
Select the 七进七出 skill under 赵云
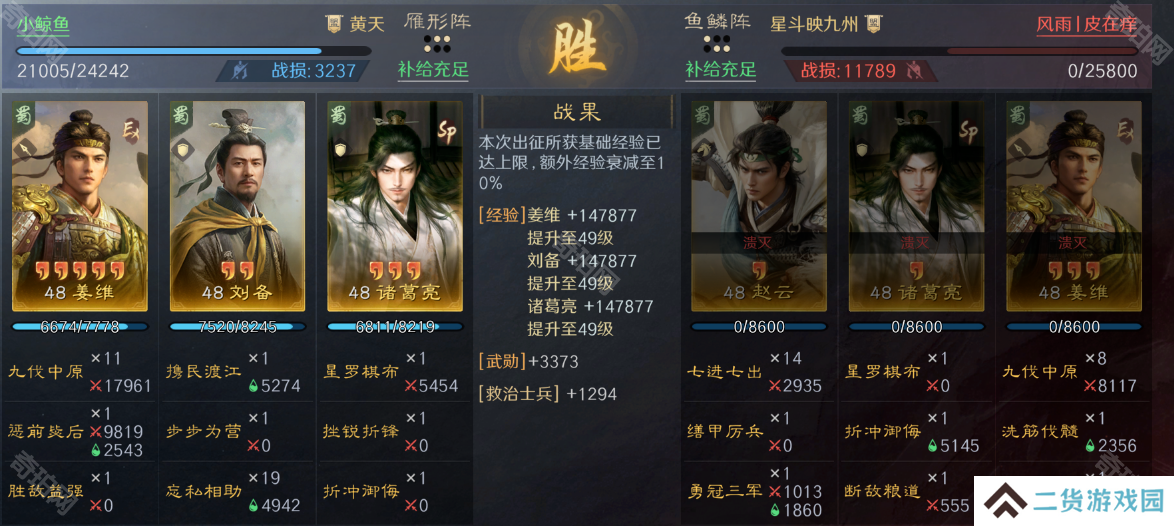pyautogui.click(x=725, y=372)
